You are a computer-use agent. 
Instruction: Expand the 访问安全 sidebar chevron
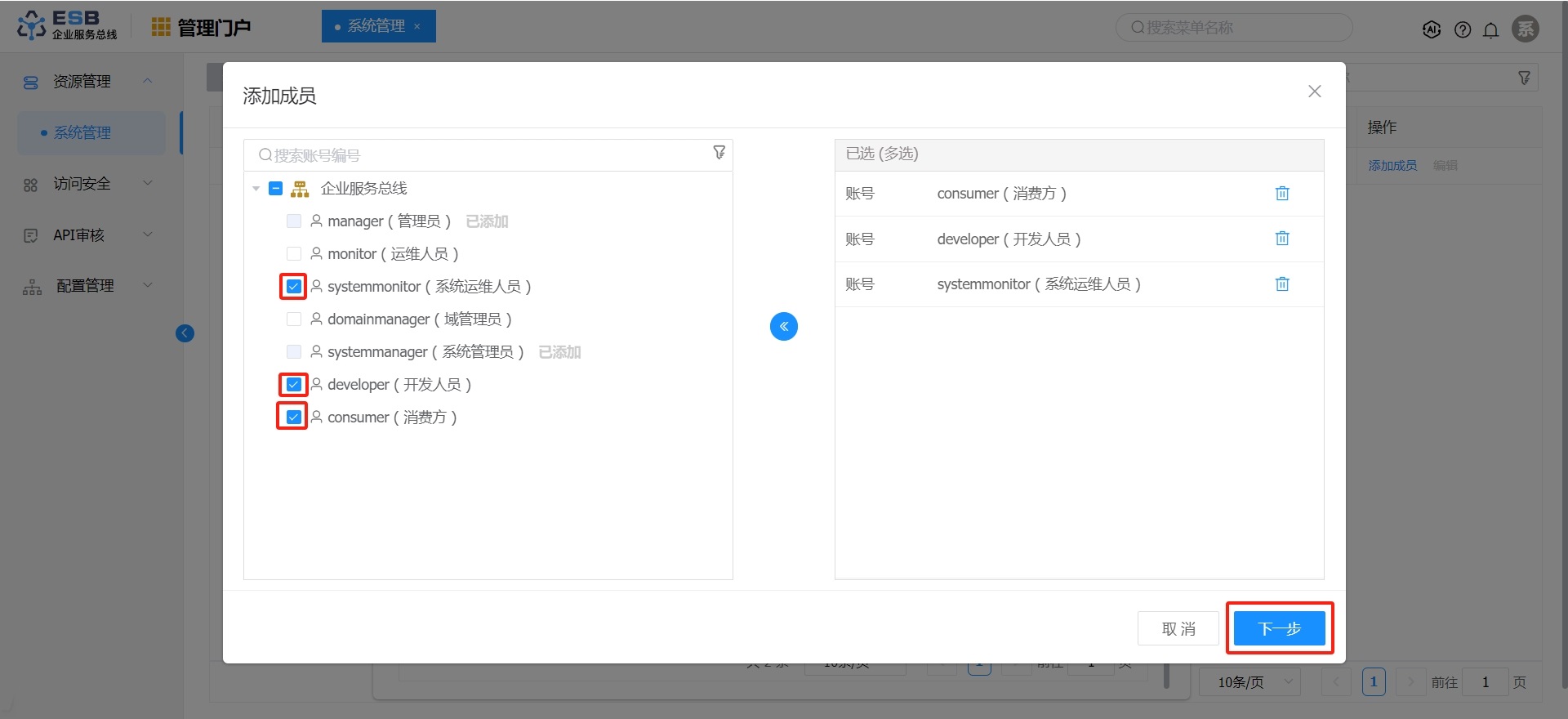coord(148,183)
